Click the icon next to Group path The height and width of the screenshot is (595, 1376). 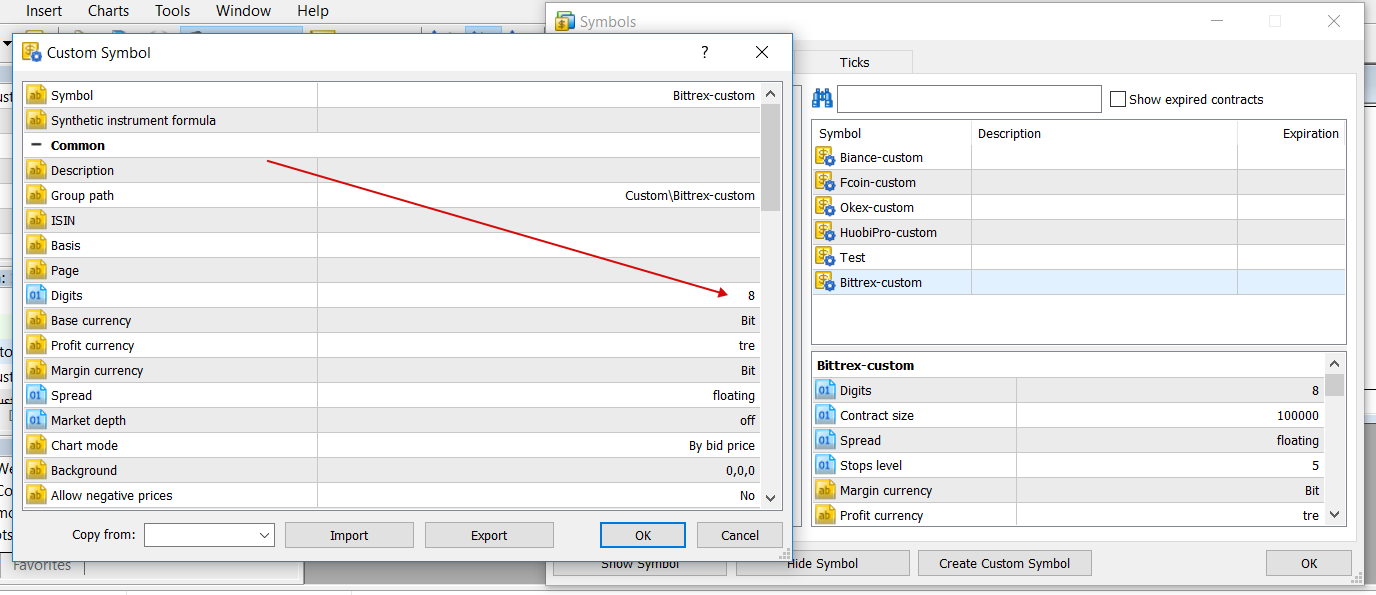click(x=36, y=195)
